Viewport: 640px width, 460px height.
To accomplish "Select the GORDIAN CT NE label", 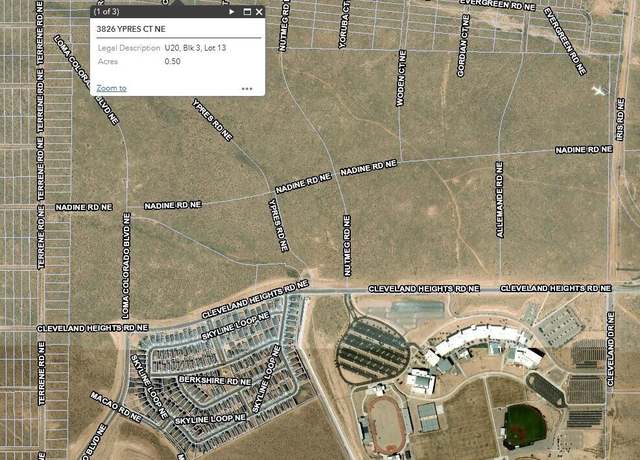I will click(x=463, y=46).
